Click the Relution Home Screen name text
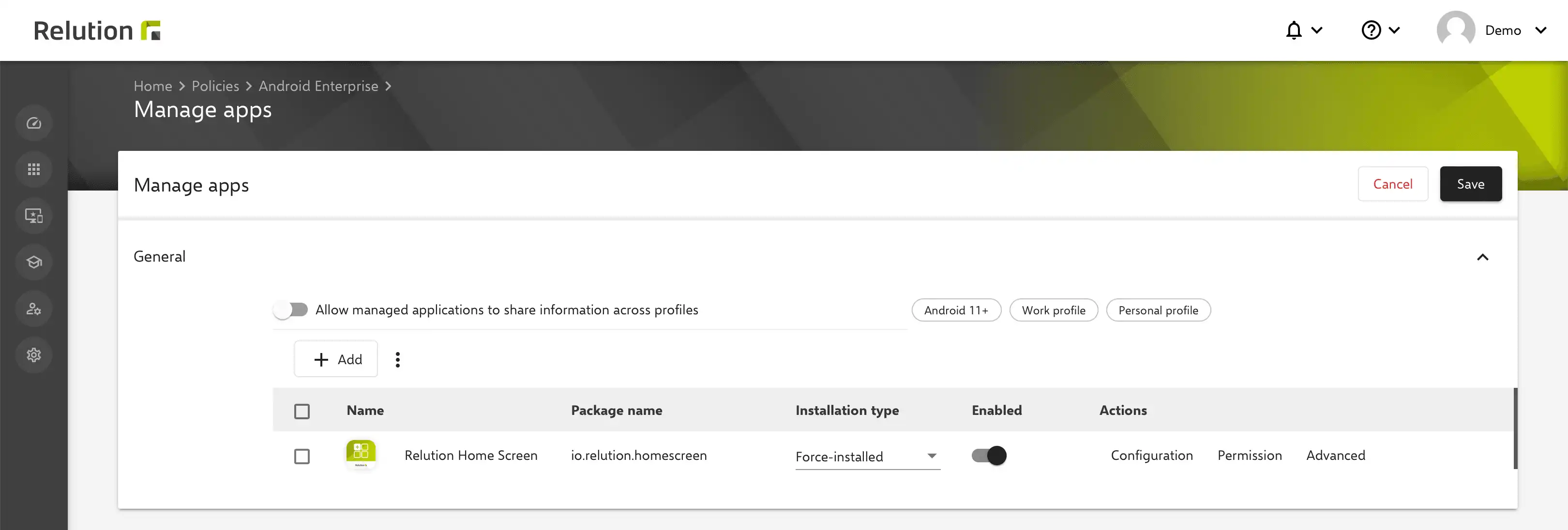1568x530 pixels. point(470,455)
